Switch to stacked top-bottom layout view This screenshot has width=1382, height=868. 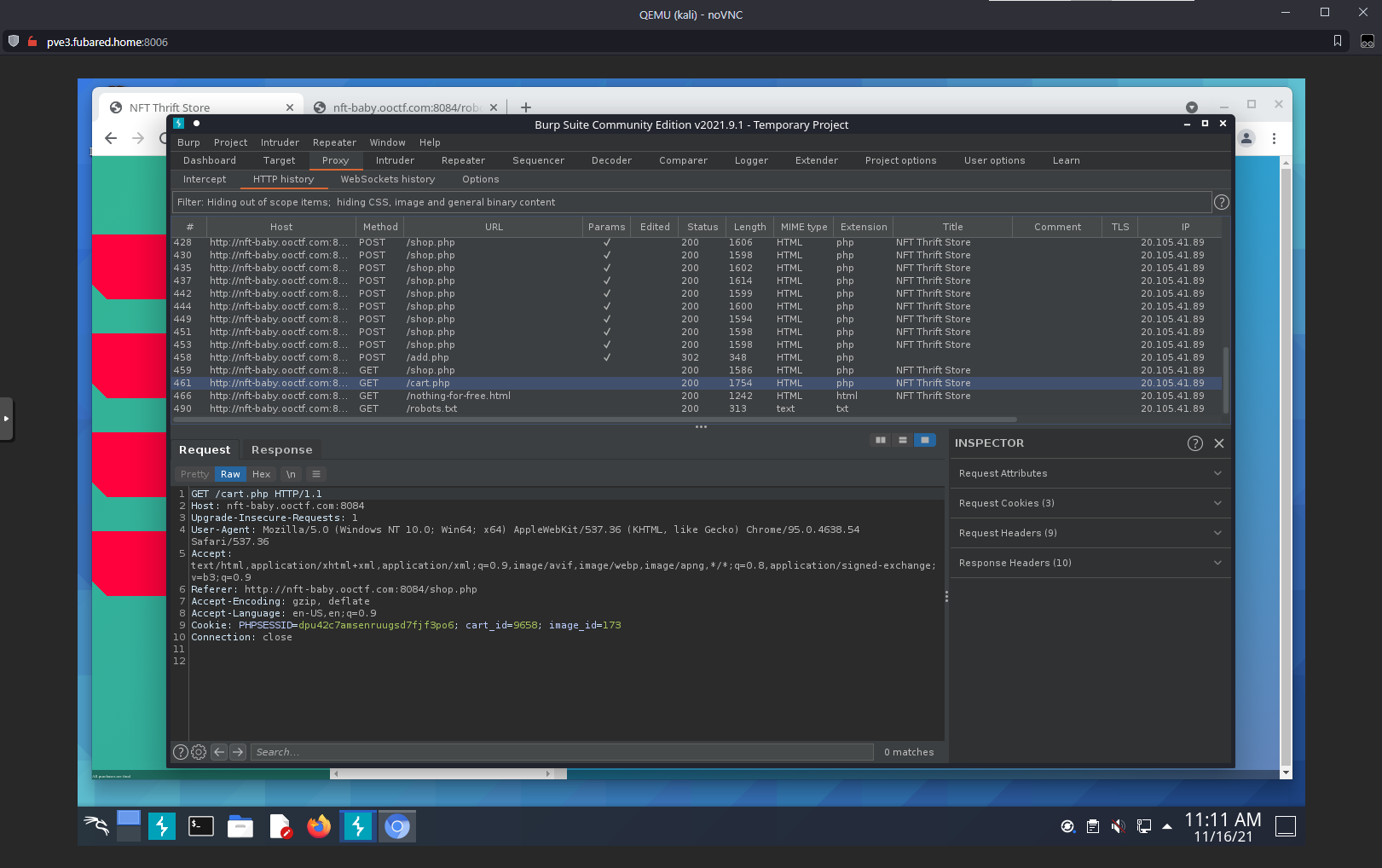903,440
